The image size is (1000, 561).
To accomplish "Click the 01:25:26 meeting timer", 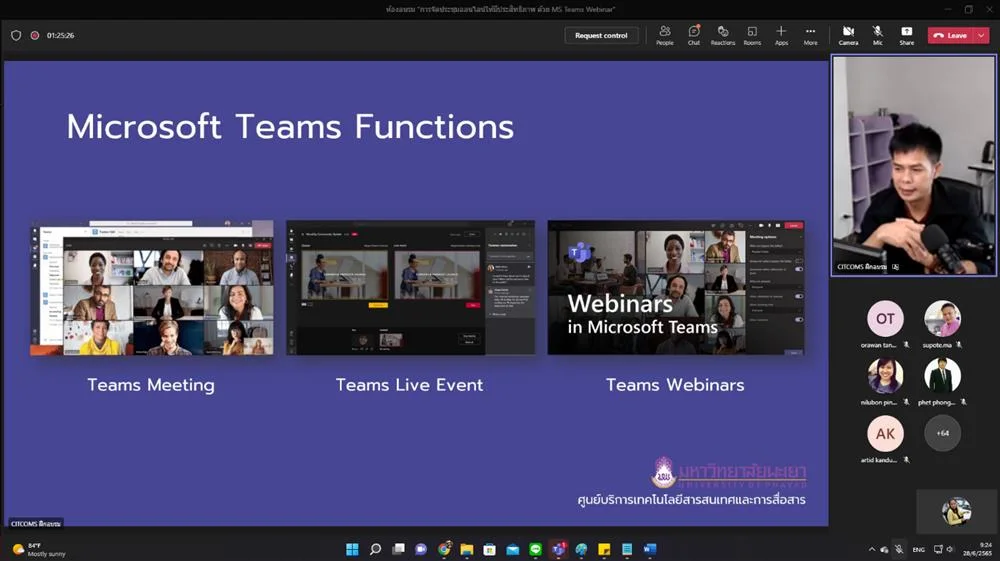I will tap(60, 36).
